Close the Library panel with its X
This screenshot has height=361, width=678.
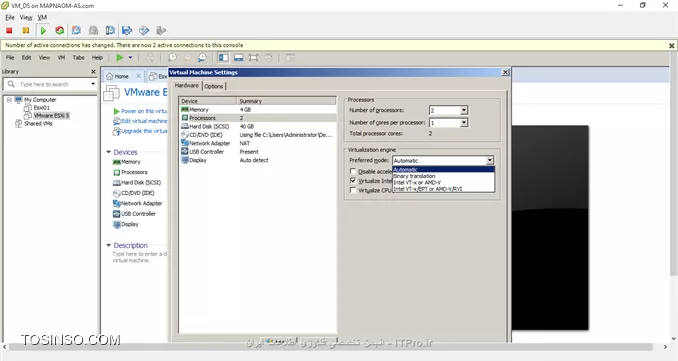[x=93, y=71]
